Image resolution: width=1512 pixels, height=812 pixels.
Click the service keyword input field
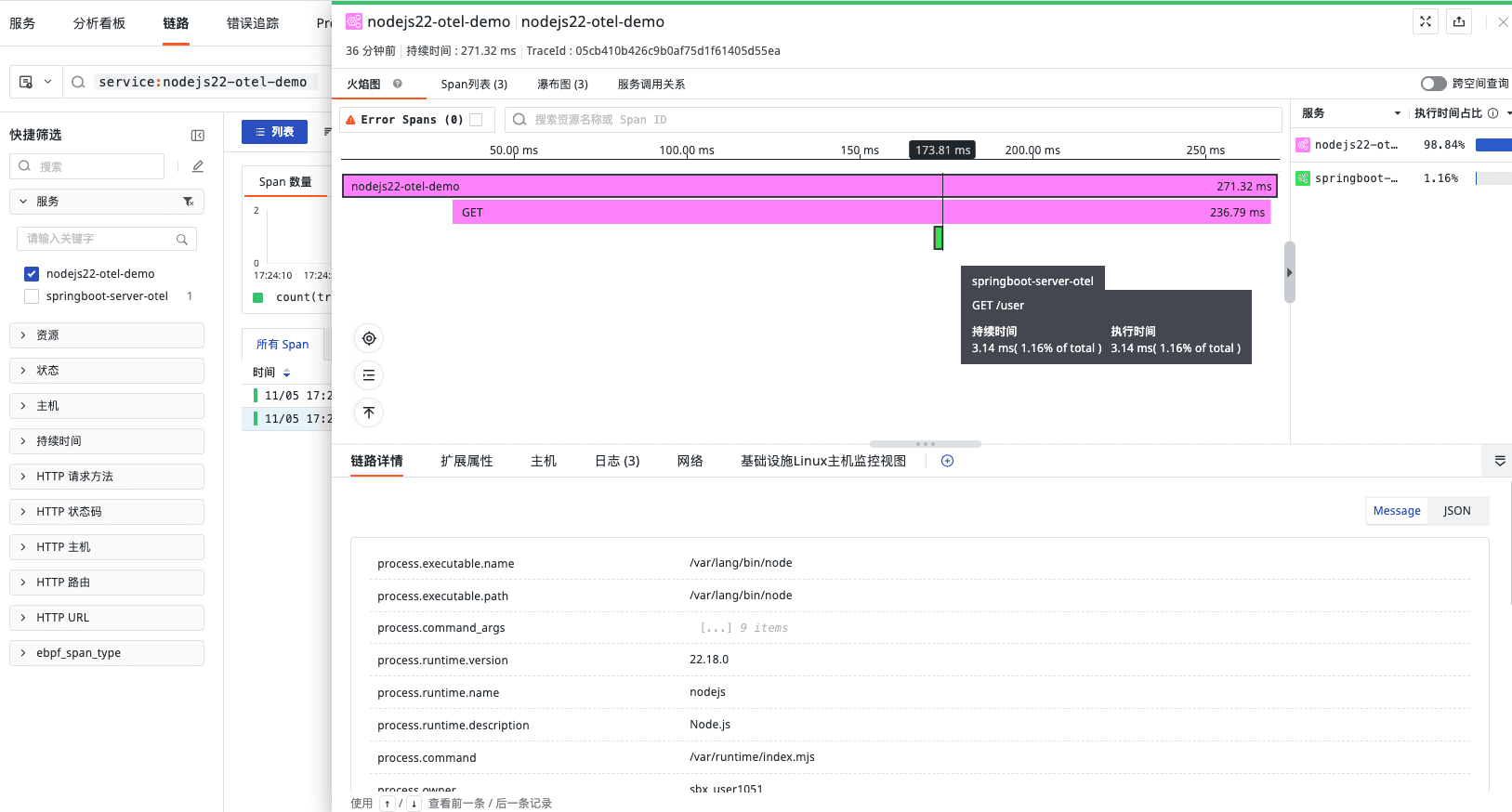click(106, 239)
